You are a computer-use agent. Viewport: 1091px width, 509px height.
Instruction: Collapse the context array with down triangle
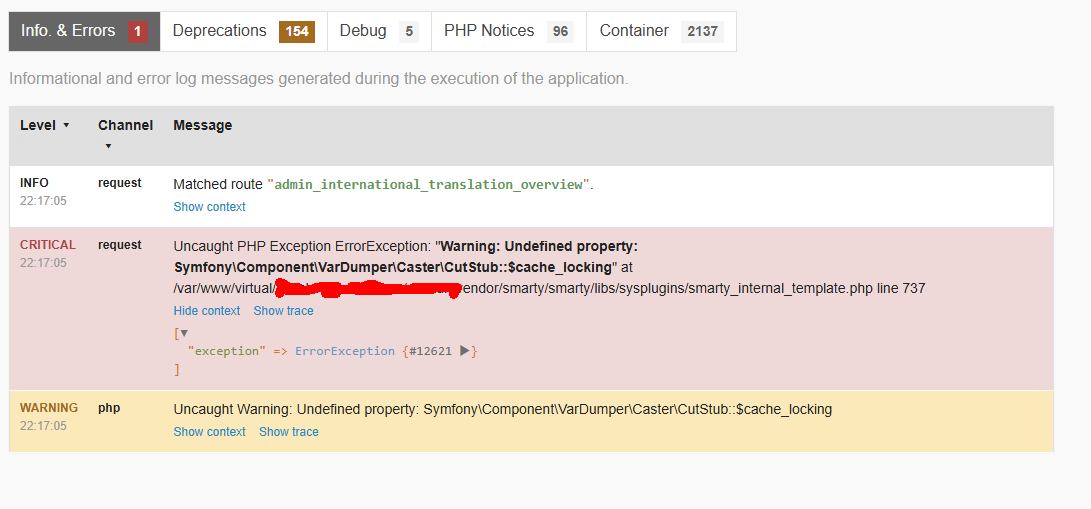pyautogui.click(x=184, y=333)
